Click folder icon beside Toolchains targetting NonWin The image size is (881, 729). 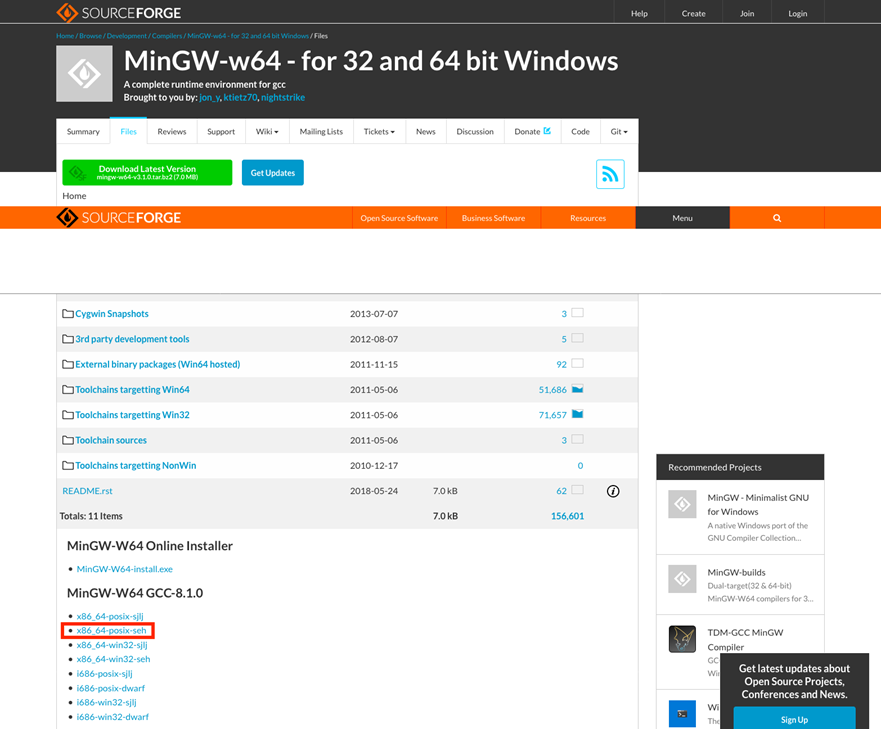(x=68, y=465)
